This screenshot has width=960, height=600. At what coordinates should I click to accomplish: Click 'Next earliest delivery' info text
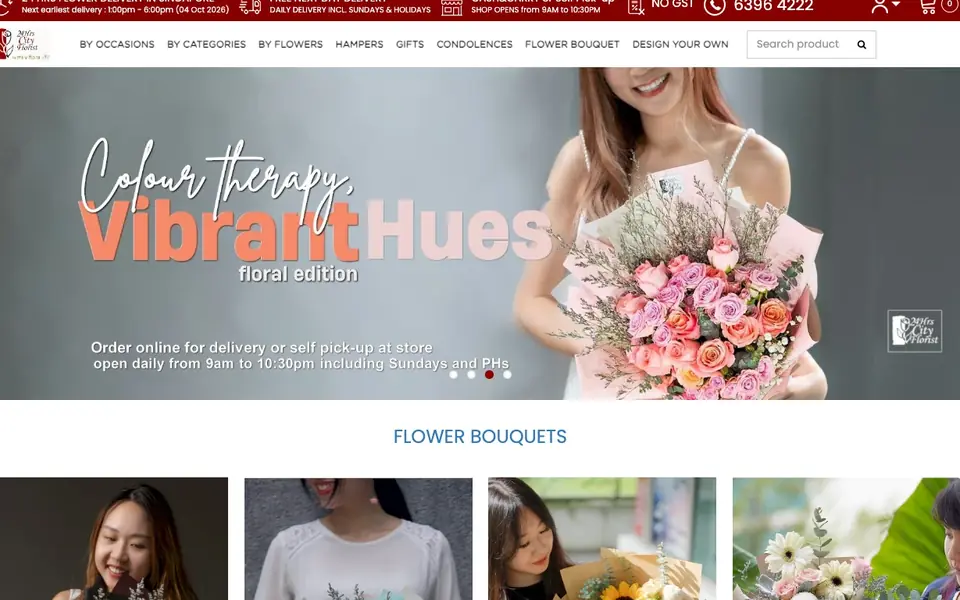[125, 10]
